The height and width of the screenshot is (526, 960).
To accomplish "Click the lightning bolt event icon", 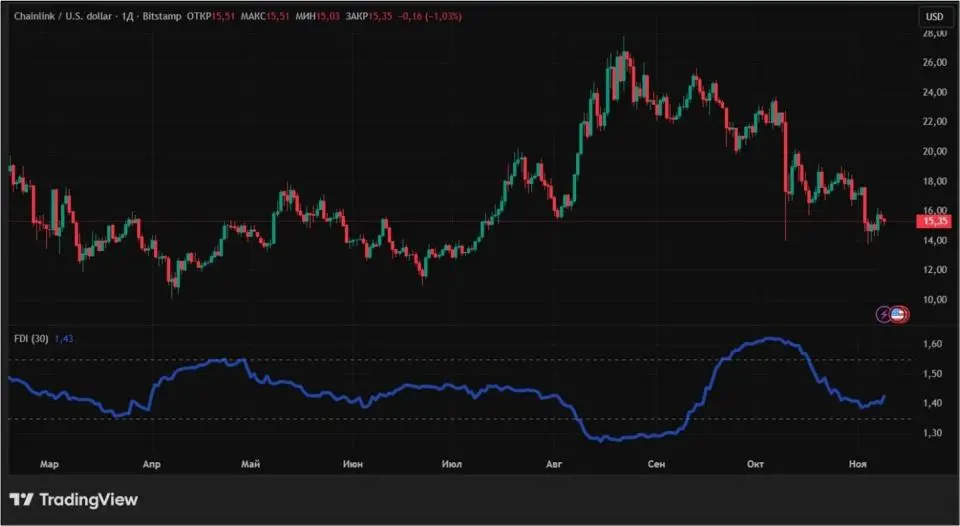I will pos(884,314).
